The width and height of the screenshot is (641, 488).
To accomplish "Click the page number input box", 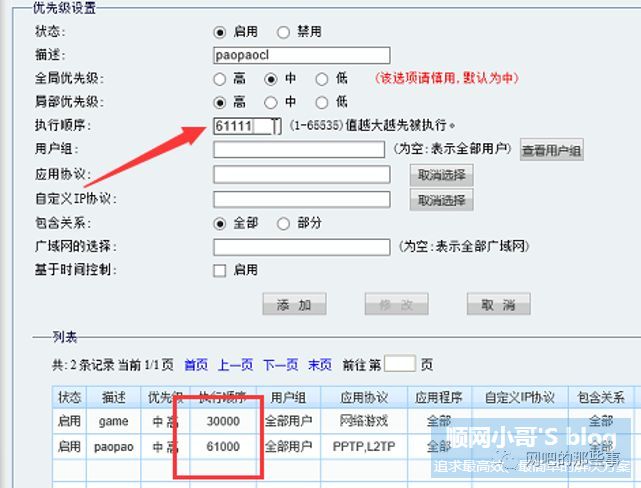I will tap(399, 364).
